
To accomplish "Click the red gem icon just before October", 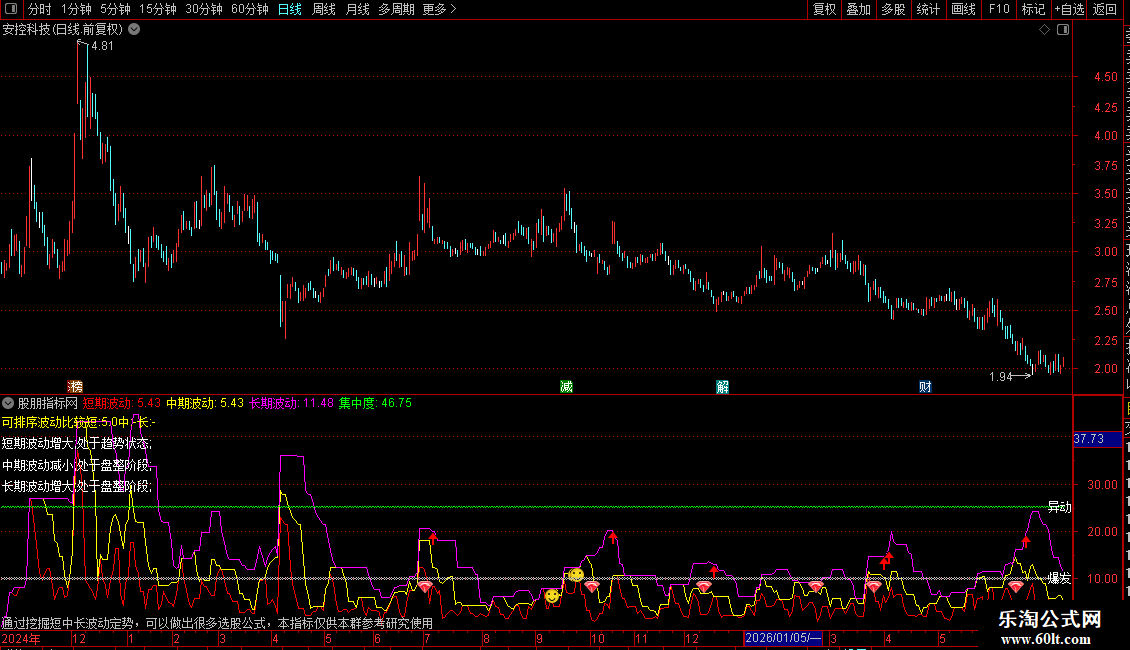I will pos(592,586).
